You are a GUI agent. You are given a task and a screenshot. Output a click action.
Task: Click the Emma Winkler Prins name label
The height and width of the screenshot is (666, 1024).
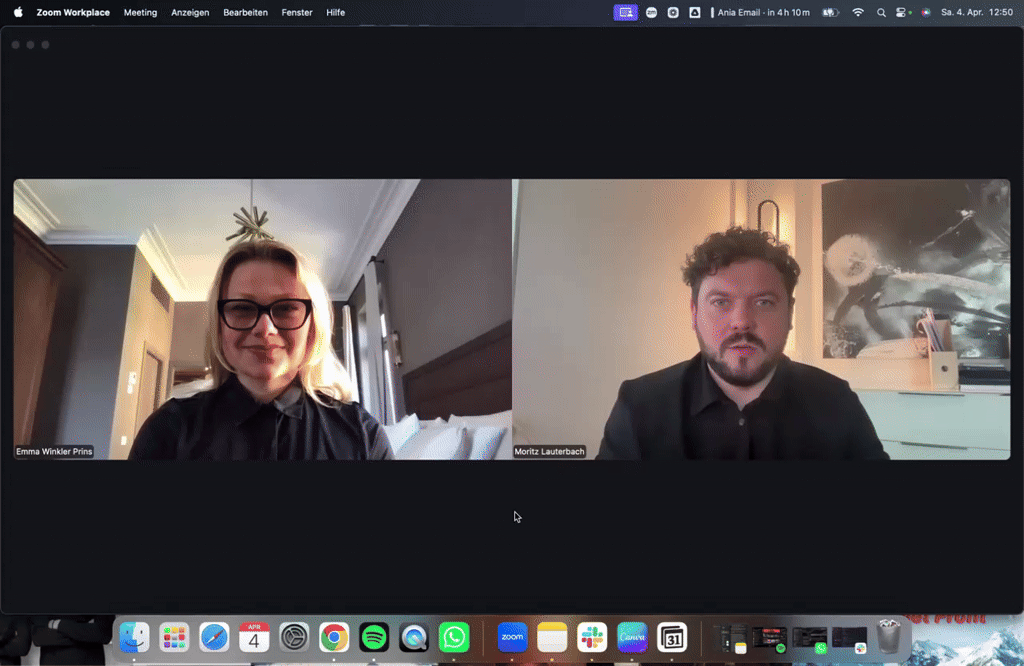(53, 451)
